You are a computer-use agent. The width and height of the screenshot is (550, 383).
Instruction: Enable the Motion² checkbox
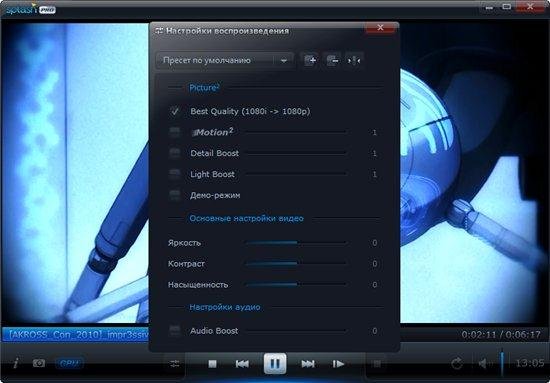[174, 132]
